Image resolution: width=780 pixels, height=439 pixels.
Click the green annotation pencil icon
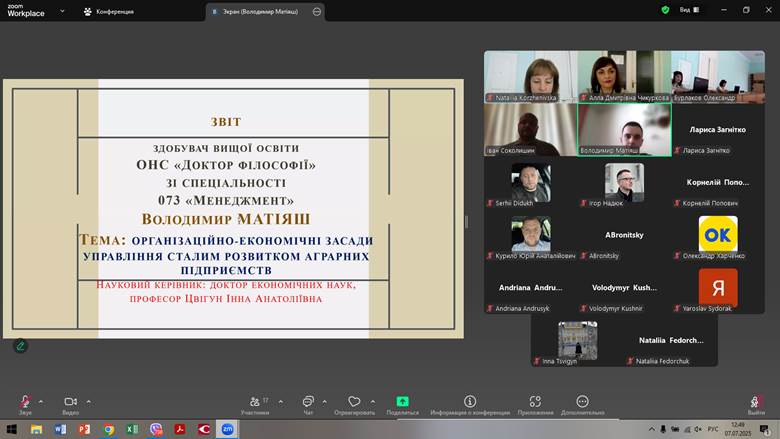tap(20, 346)
